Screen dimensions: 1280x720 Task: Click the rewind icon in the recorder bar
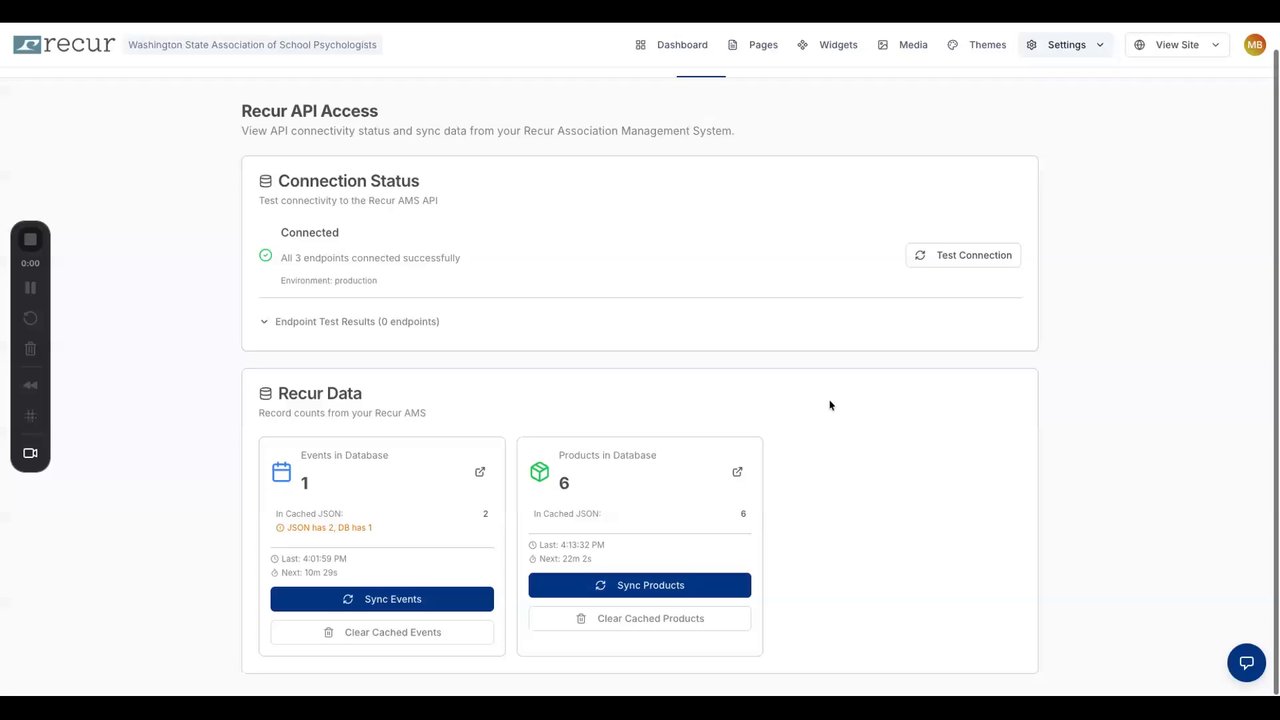click(30, 385)
